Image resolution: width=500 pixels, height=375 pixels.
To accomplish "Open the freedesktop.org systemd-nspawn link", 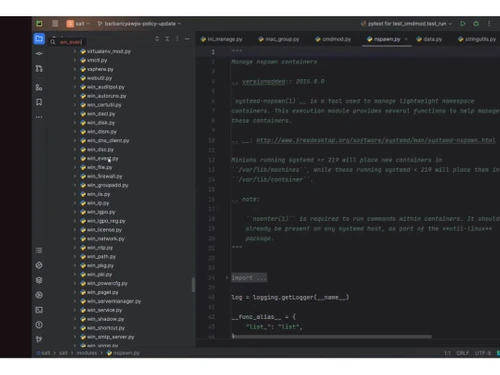I will [x=376, y=140].
